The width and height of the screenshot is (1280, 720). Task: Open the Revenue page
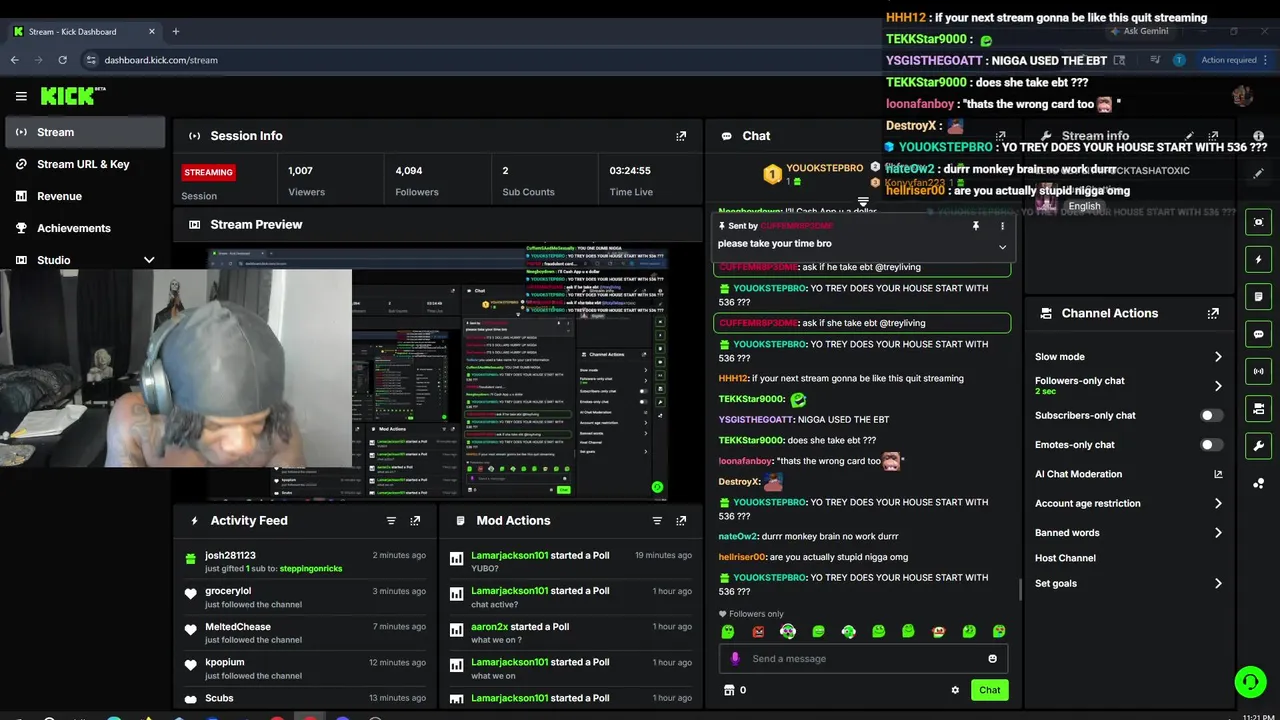[x=85, y=196]
